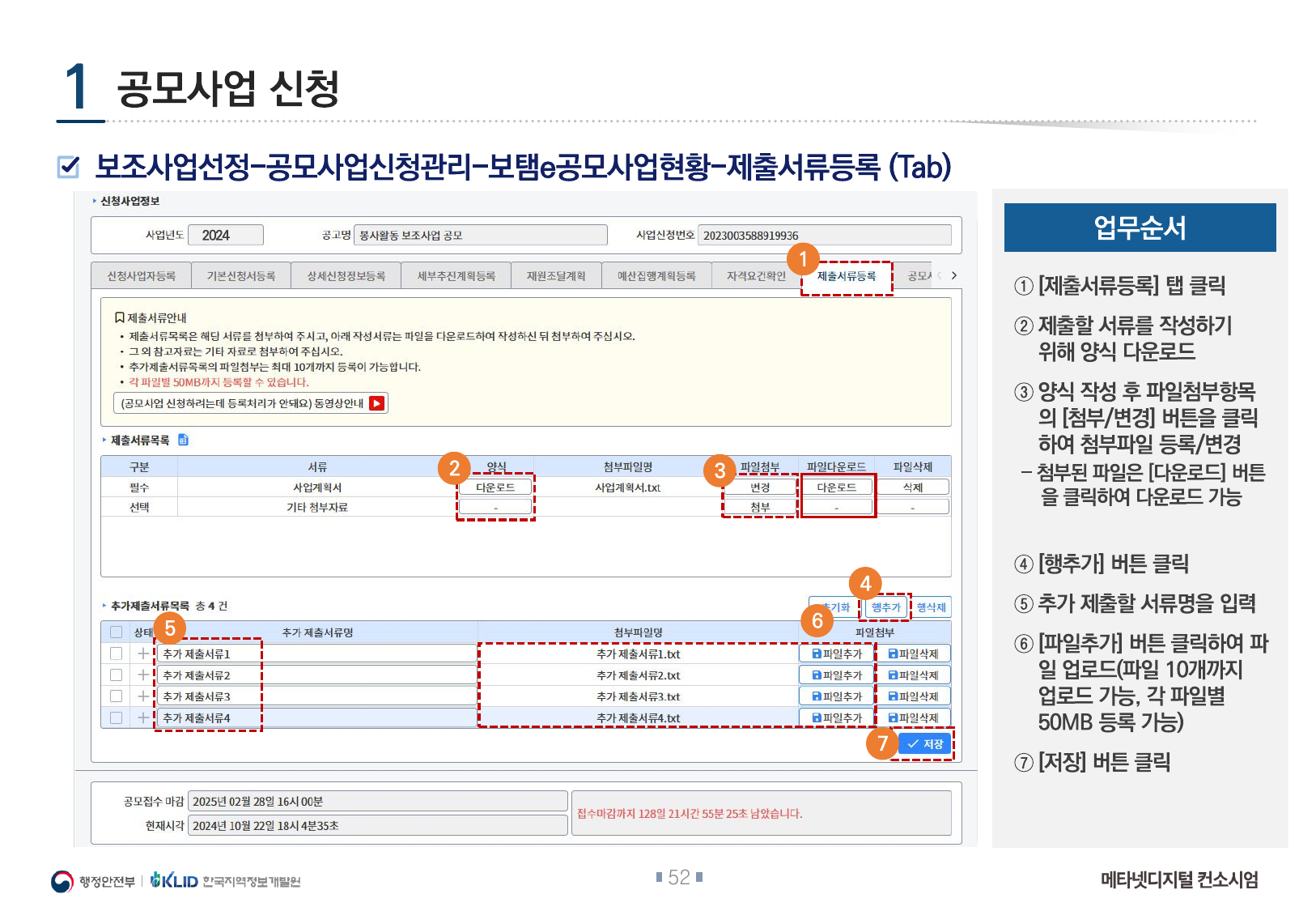Switch to the 제출서류등록 tab

(846, 276)
